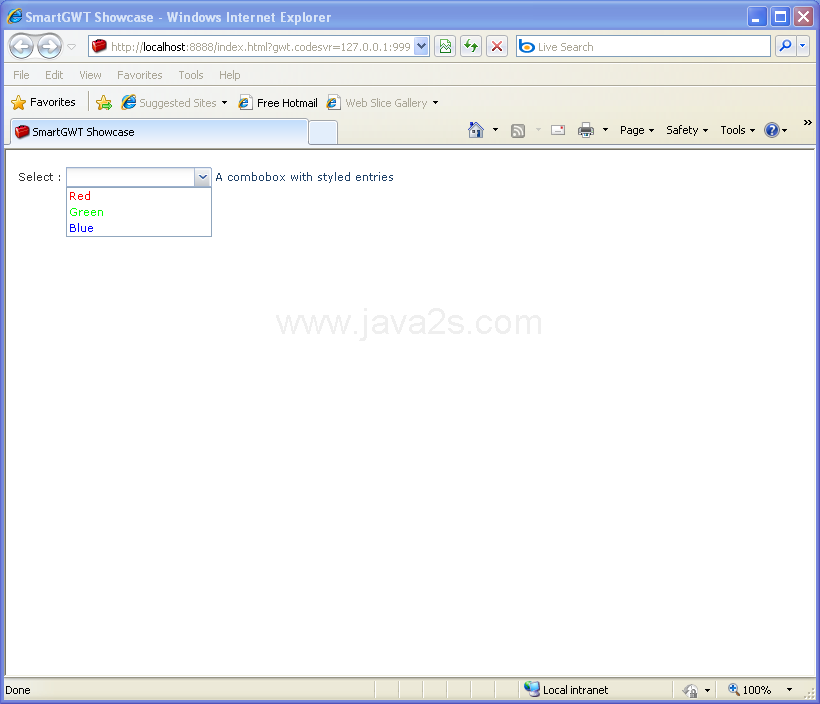
Task: Open the Web Slice Gallery link
Action: 382,103
